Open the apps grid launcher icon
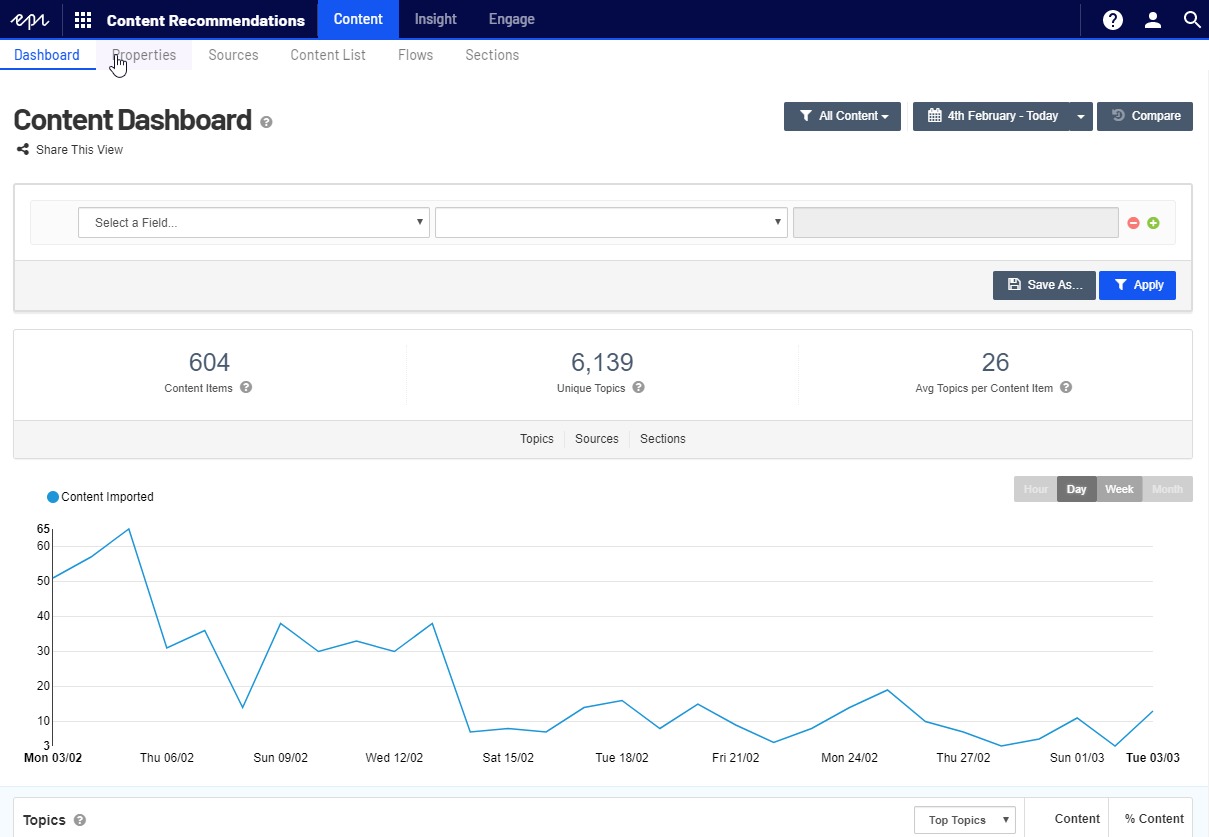 [x=83, y=20]
